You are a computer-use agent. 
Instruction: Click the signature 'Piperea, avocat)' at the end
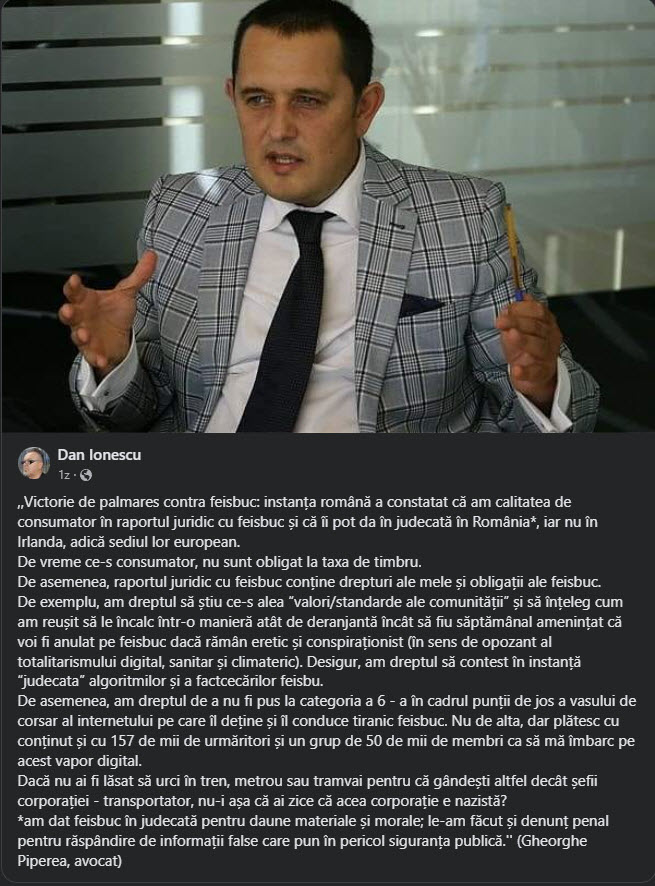pyautogui.click(x=70, y=861)
